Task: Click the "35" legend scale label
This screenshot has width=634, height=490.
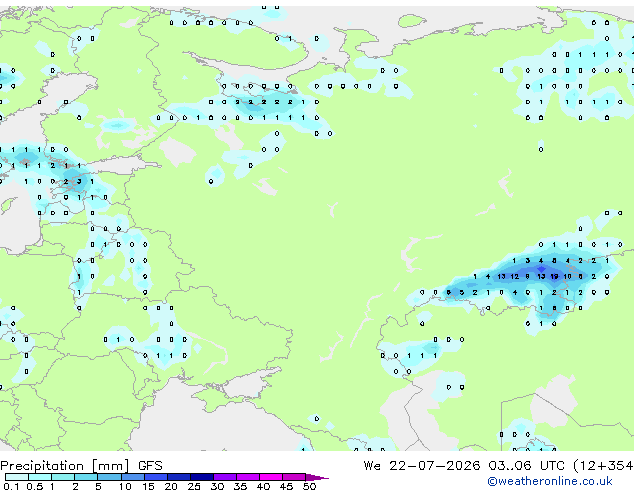Action: 240,486
